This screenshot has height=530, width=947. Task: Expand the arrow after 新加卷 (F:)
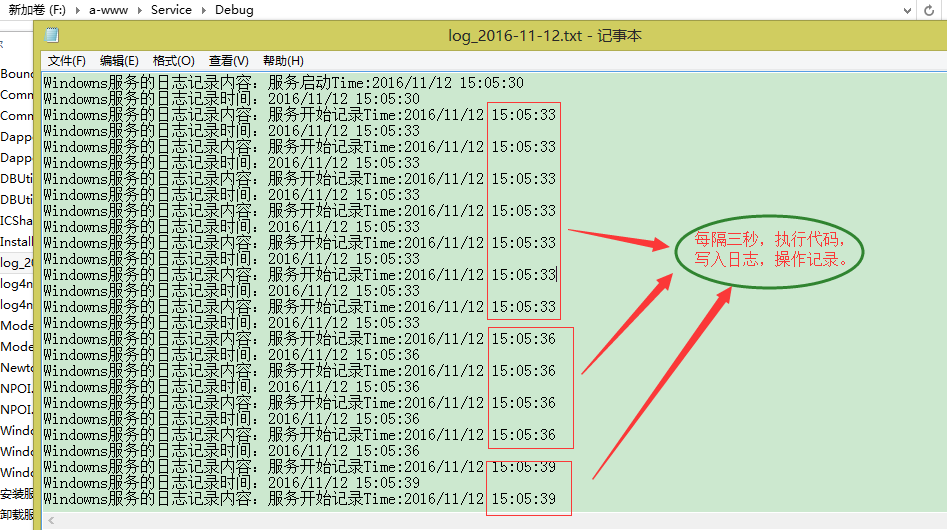pyautogui.click(x=77, y=10)
